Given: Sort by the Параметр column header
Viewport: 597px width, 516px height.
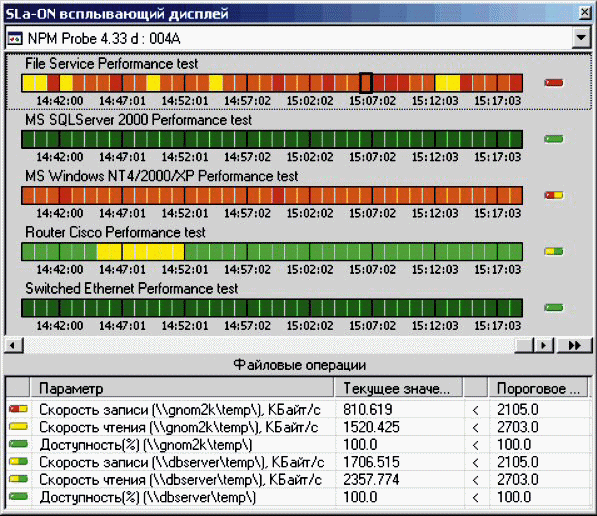Looking at the screenshot, I should 182,388.
